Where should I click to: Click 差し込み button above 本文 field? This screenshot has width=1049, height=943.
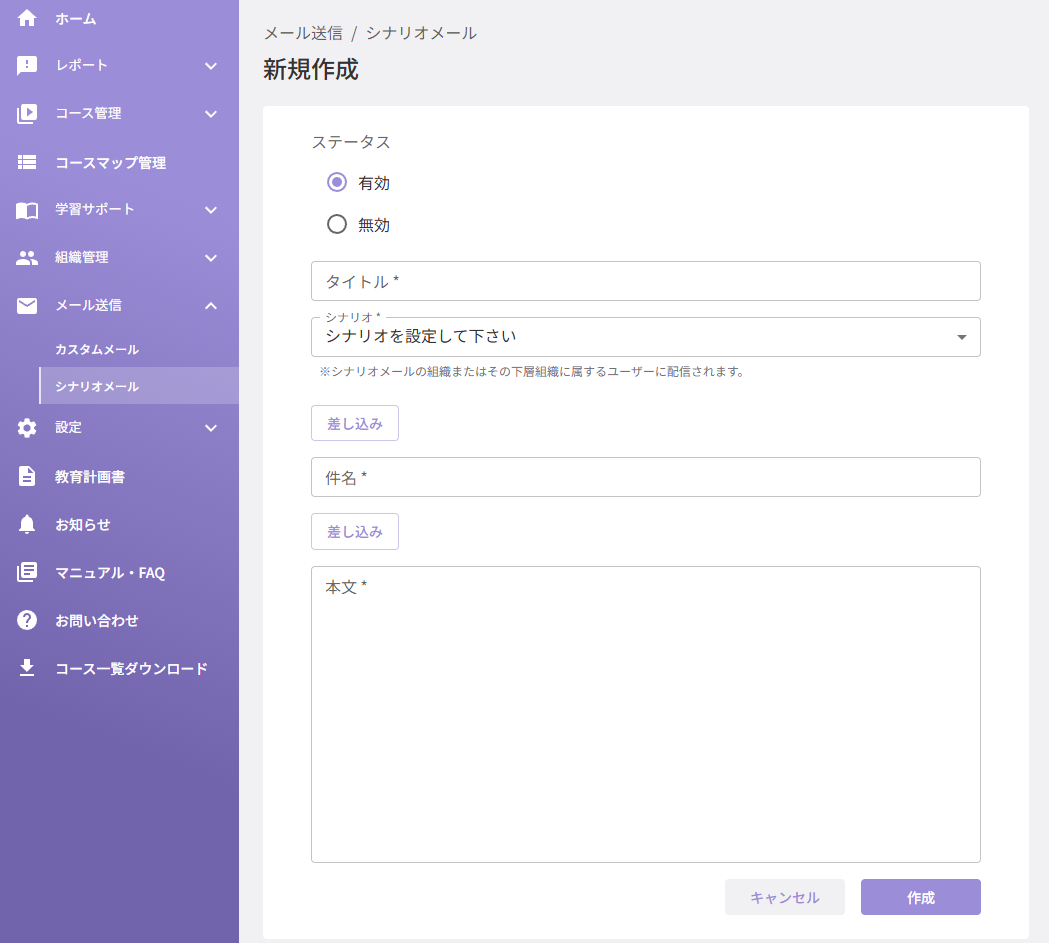coord(355,532)
